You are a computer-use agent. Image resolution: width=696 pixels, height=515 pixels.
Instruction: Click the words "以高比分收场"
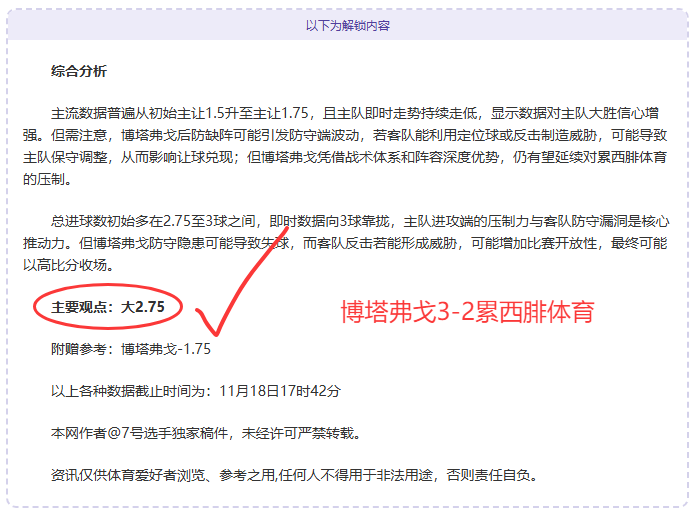(64, 265)
